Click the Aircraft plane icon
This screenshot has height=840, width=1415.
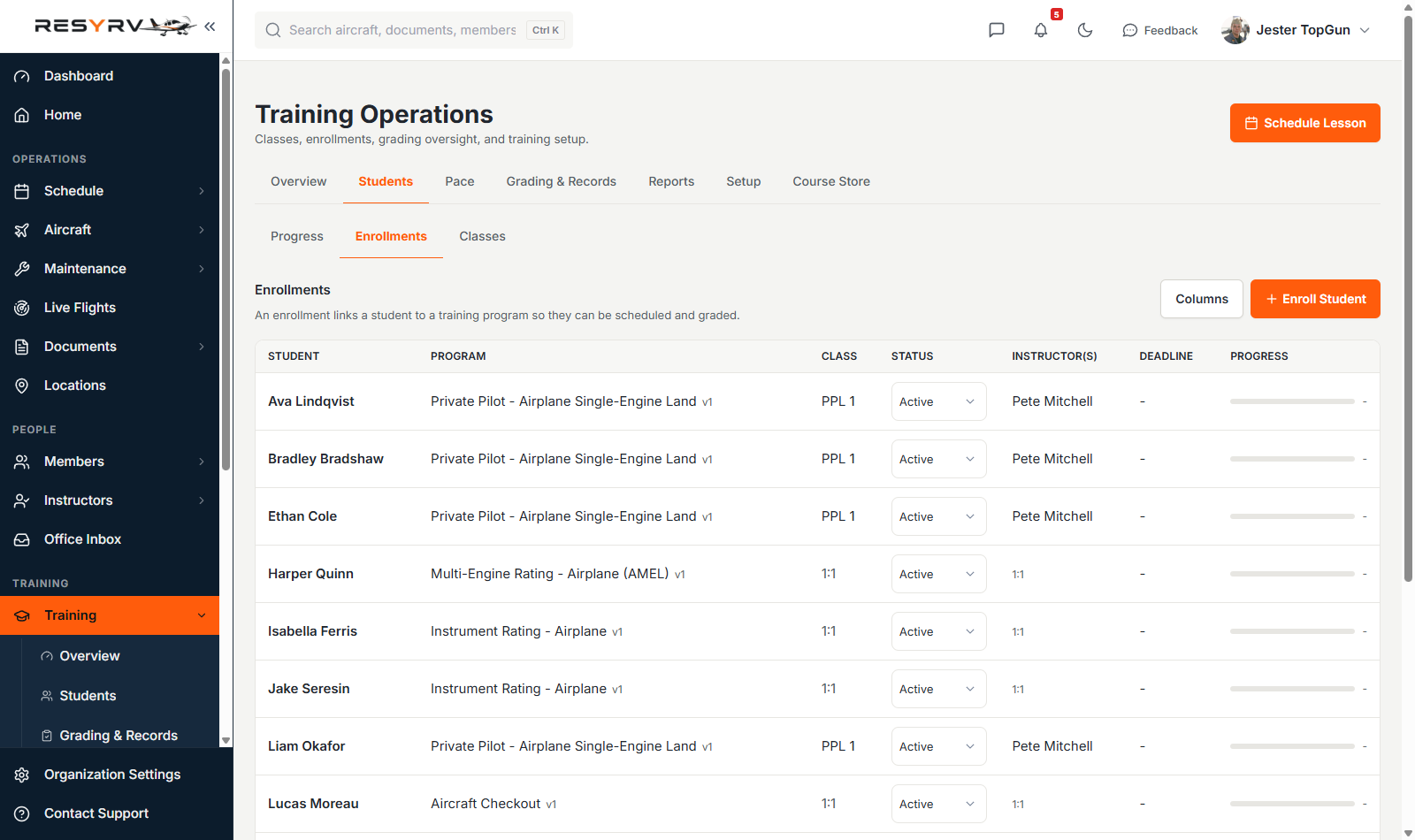coord(22,230)
